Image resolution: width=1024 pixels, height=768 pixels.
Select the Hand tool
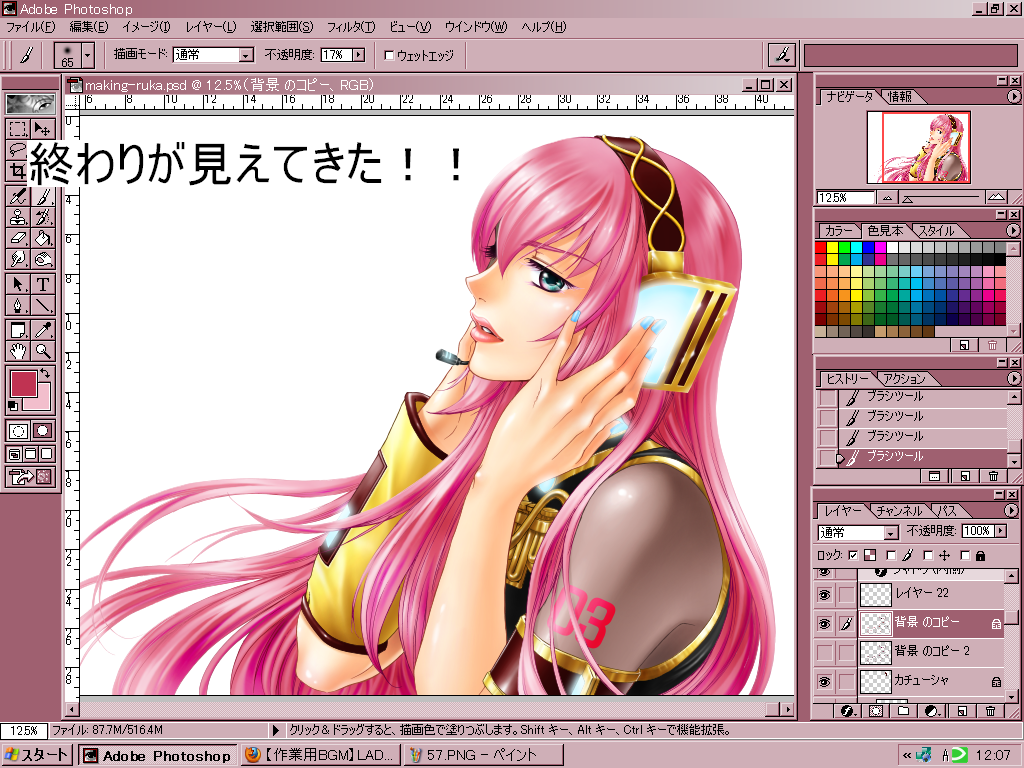click(x=17, y=351)
